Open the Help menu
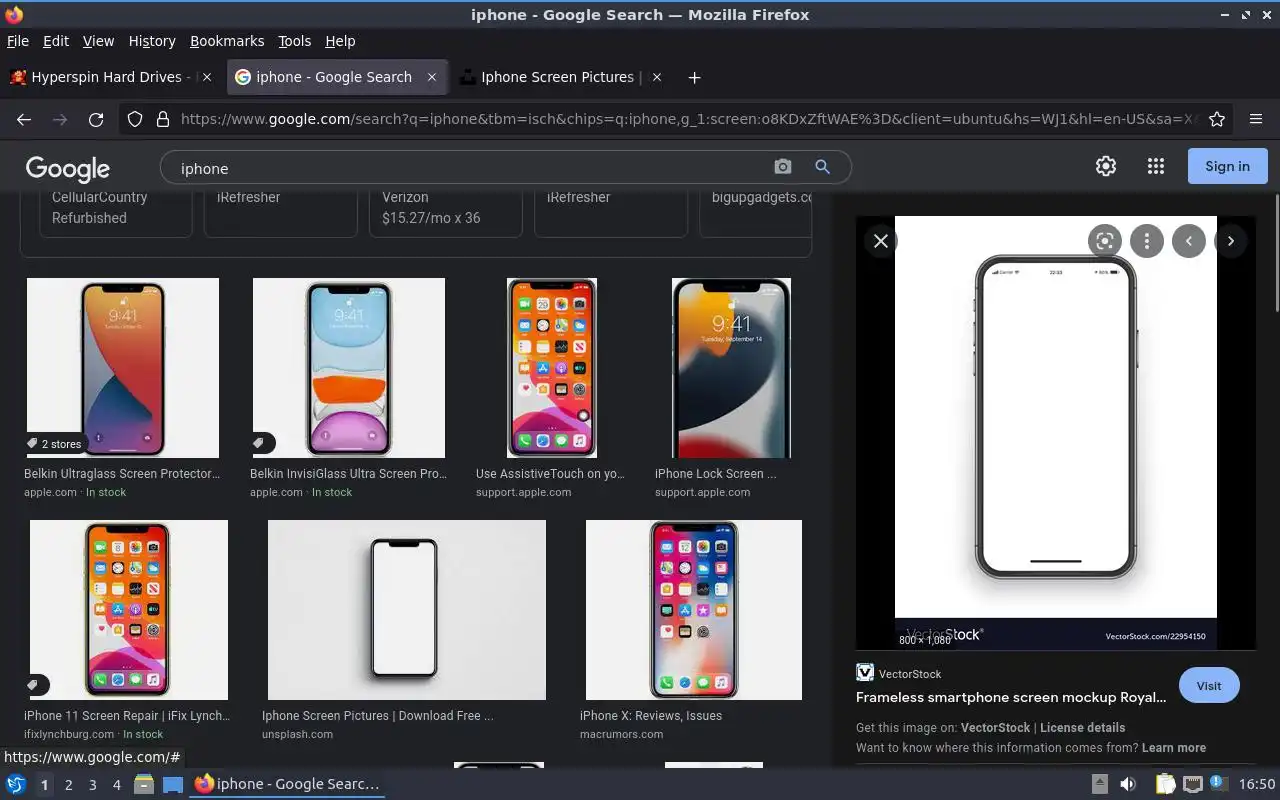This screenshot has height=800, width=1280. pyautogui.click(x=340, y=41)
